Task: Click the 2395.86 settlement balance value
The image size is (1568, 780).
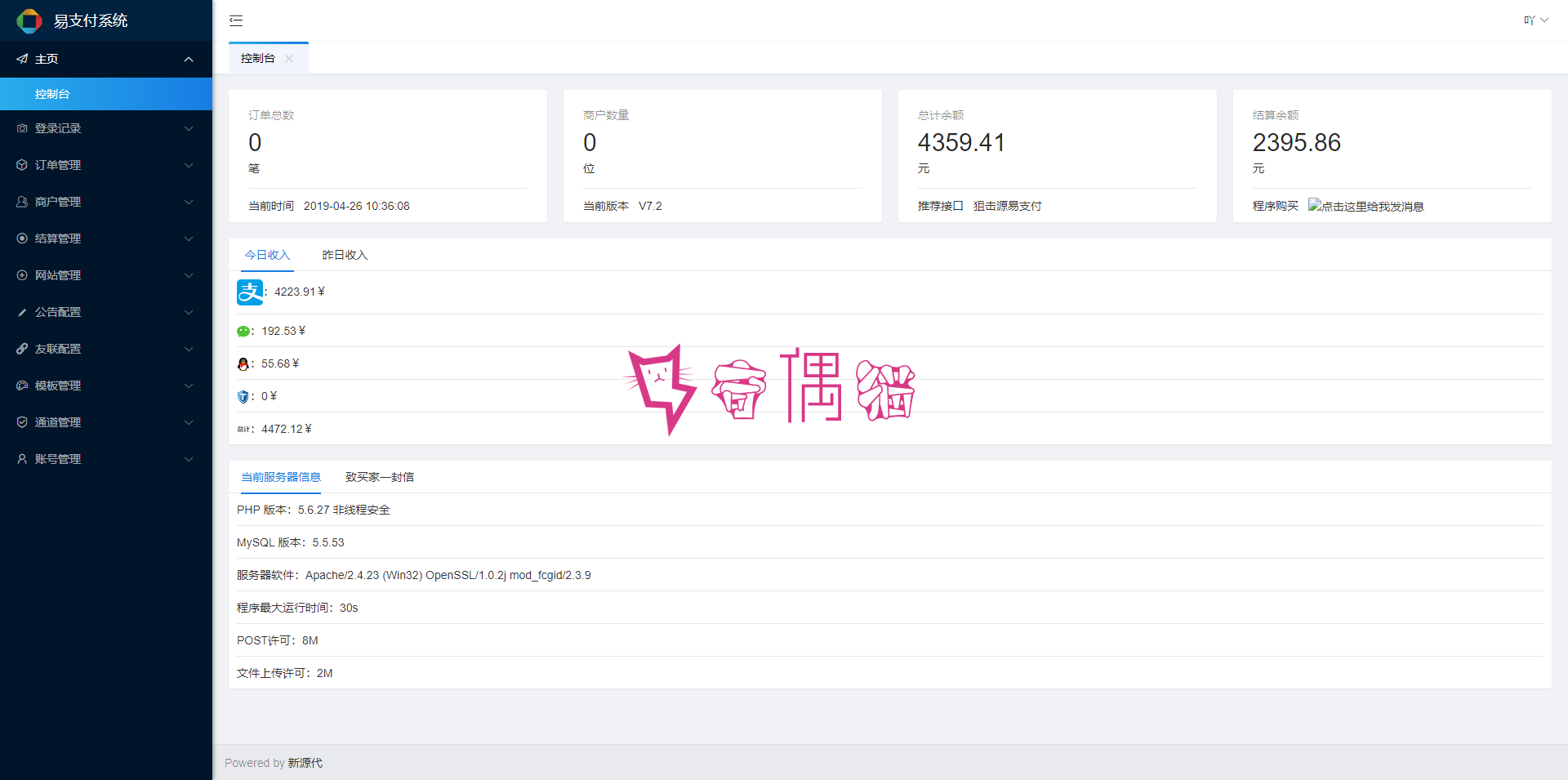Action: click(1297, 143)
